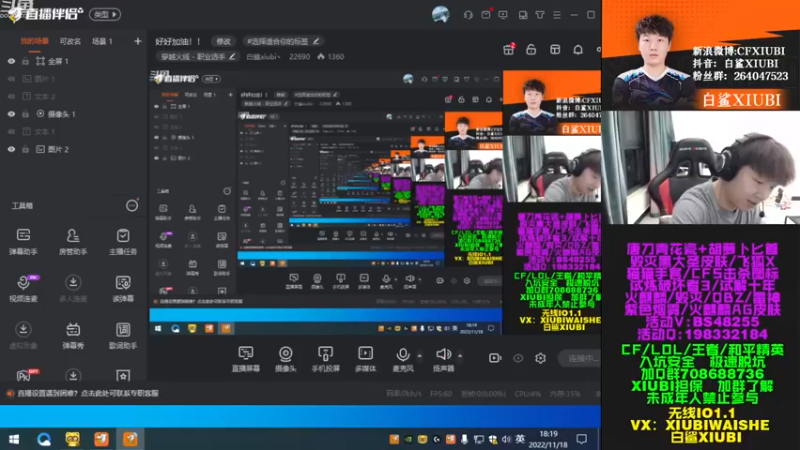This screenshot has height=450, width=800.
Task: Add a new scene with the main plus button
Action: pyautogui.click(x=138, y=41)
